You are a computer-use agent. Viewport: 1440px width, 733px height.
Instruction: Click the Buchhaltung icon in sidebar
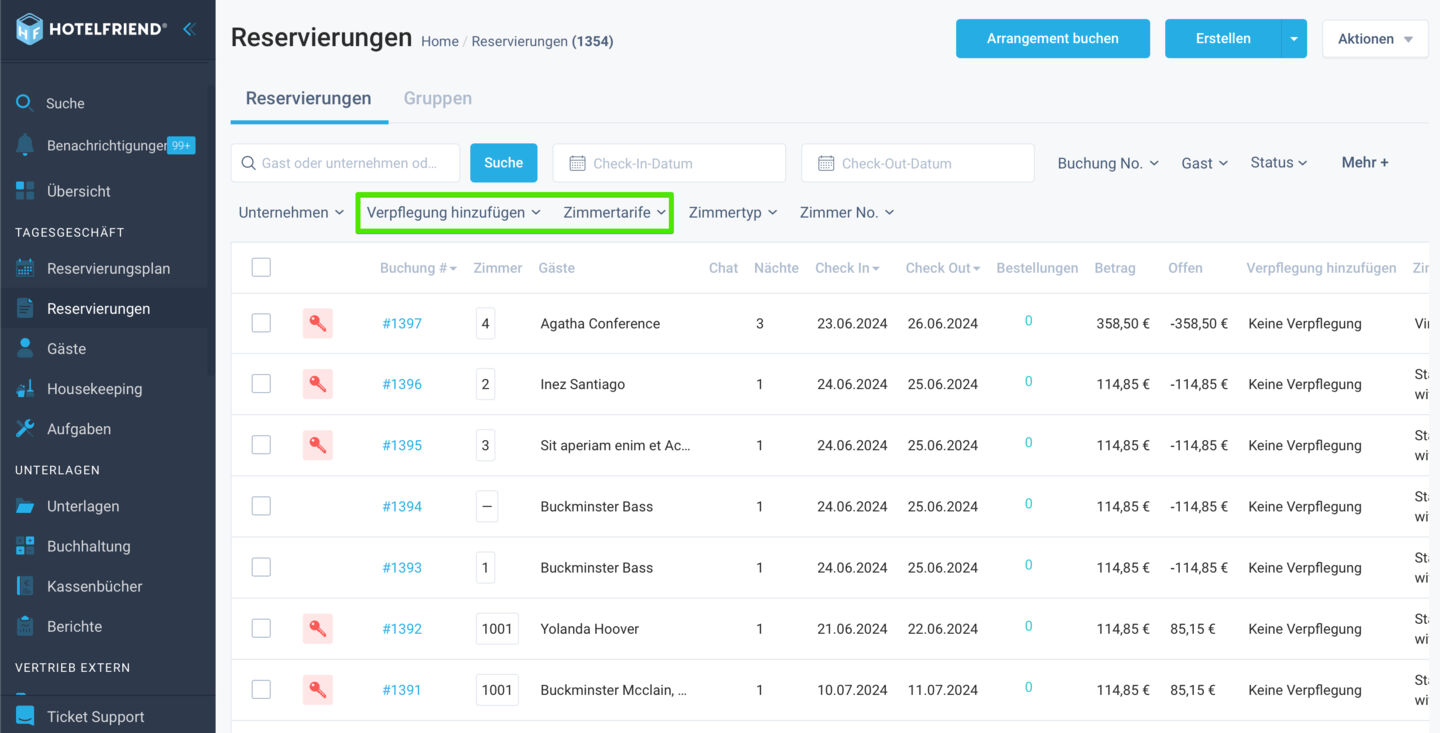25,546
